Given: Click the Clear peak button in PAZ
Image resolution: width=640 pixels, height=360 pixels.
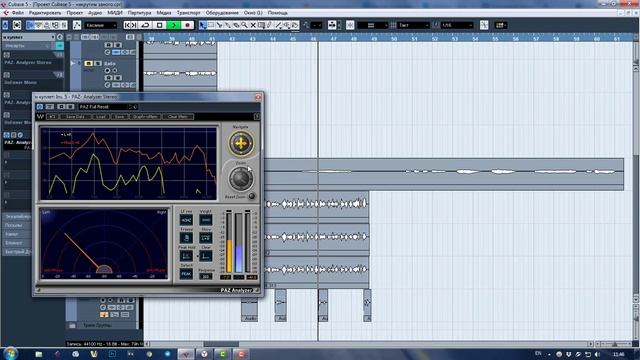Looking at the screenshot, I should click(x=206, y=256).
